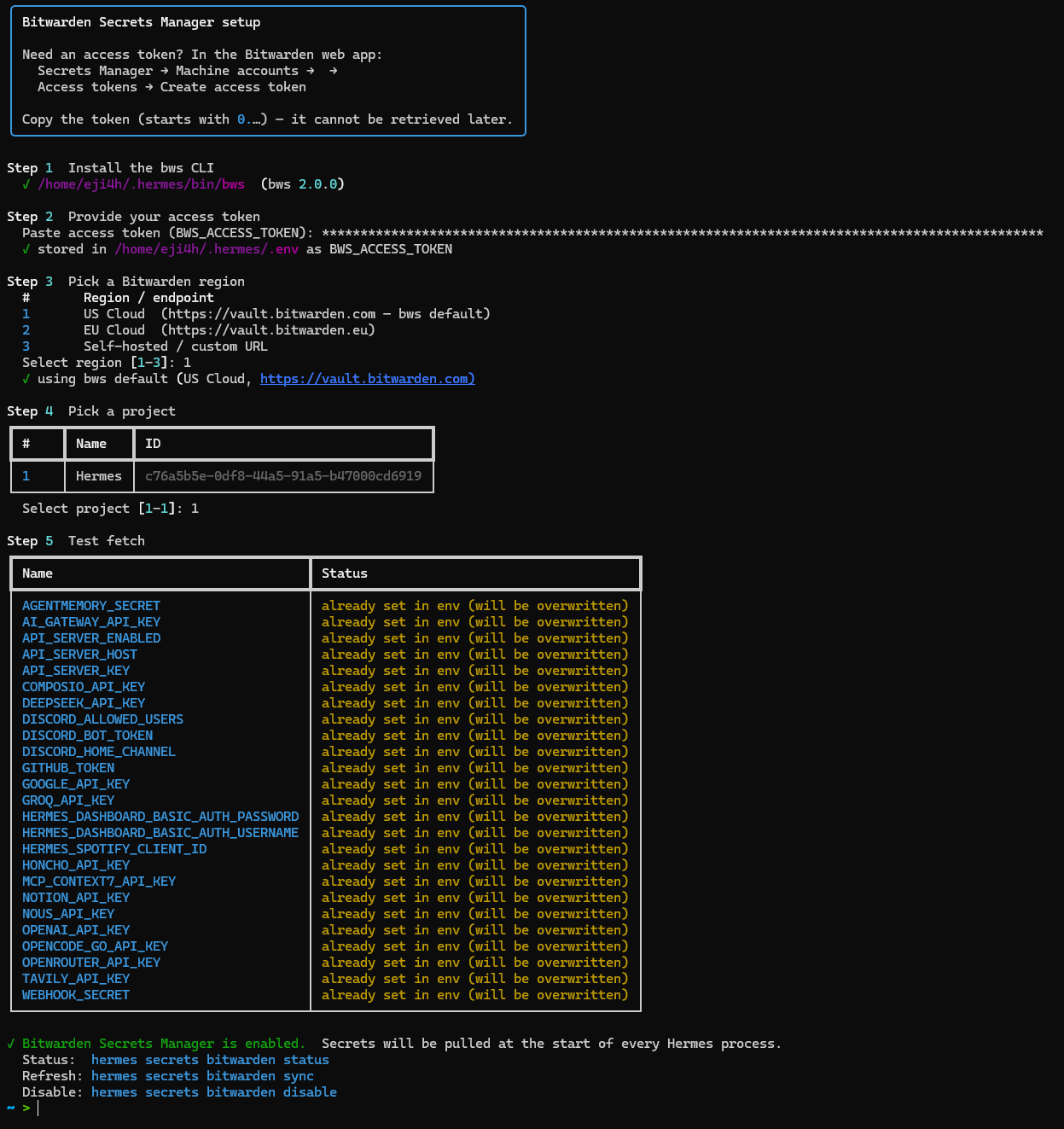The height and width of the screenshot is (1129, 1064).
Task: Click DISCORD_HOME_CHANNEL row name
Action: click(x=99, y=752)
